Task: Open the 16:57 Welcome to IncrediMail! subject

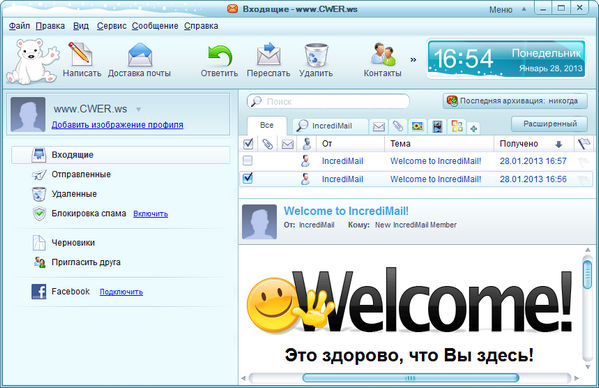Action: (x=435, y=161)
